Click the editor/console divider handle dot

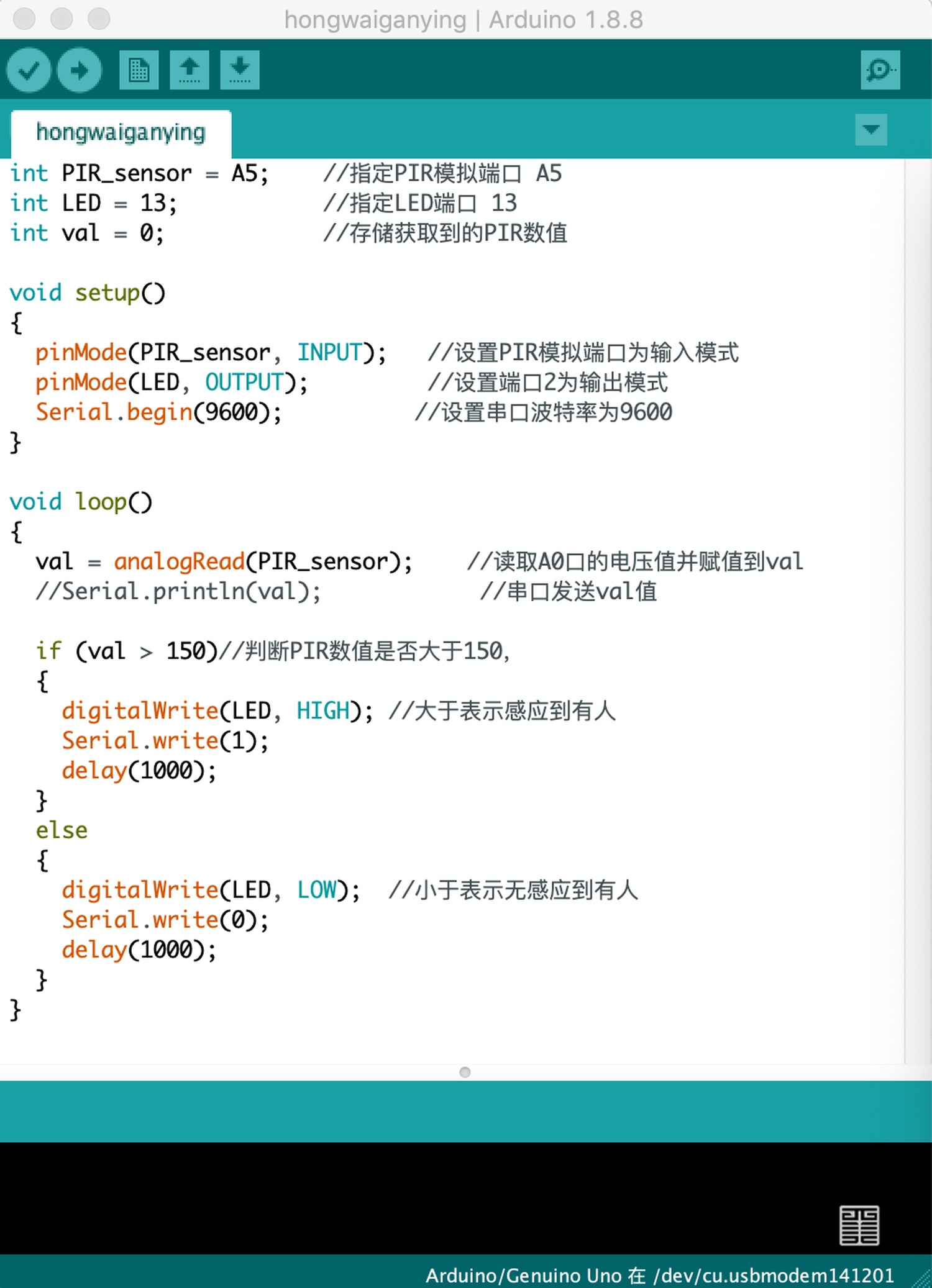click(x=465, y=1072)
